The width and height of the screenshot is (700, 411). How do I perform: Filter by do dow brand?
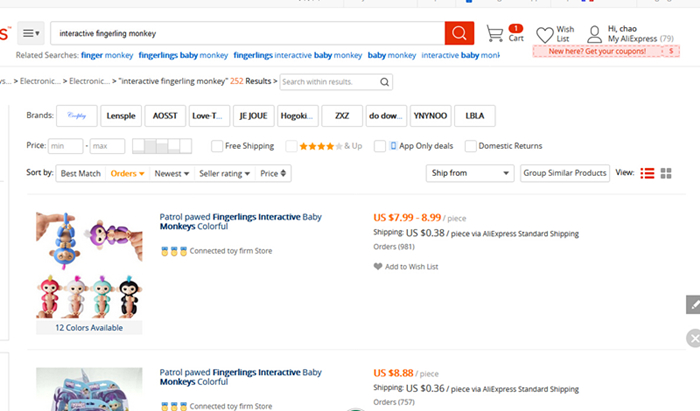386,116
